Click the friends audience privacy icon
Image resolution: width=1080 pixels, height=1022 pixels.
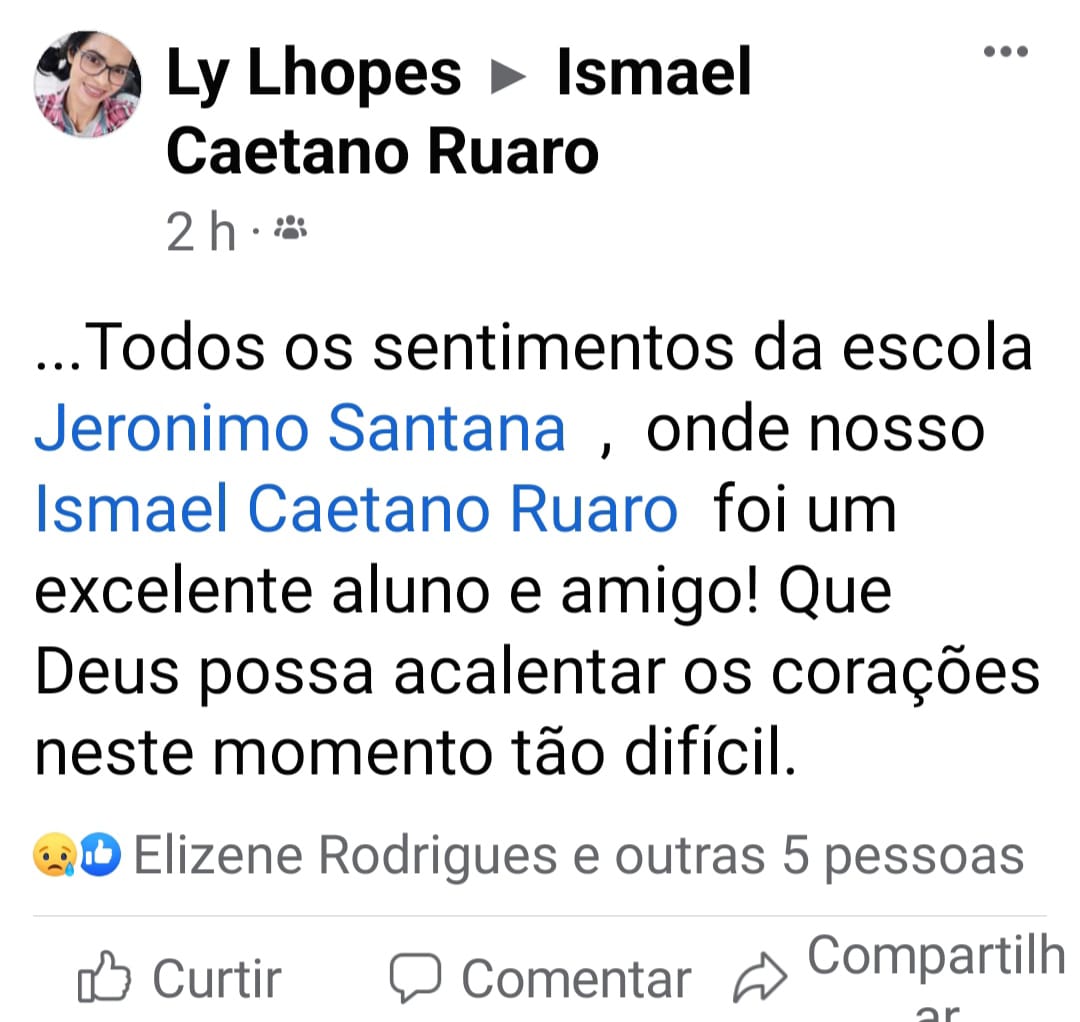(290, 227)
